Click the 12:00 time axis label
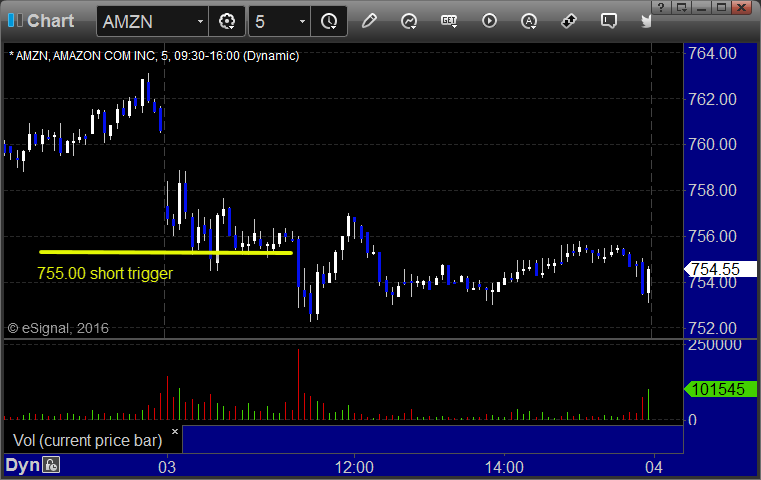This screenshot has width=761, height=480. point(354,467)
